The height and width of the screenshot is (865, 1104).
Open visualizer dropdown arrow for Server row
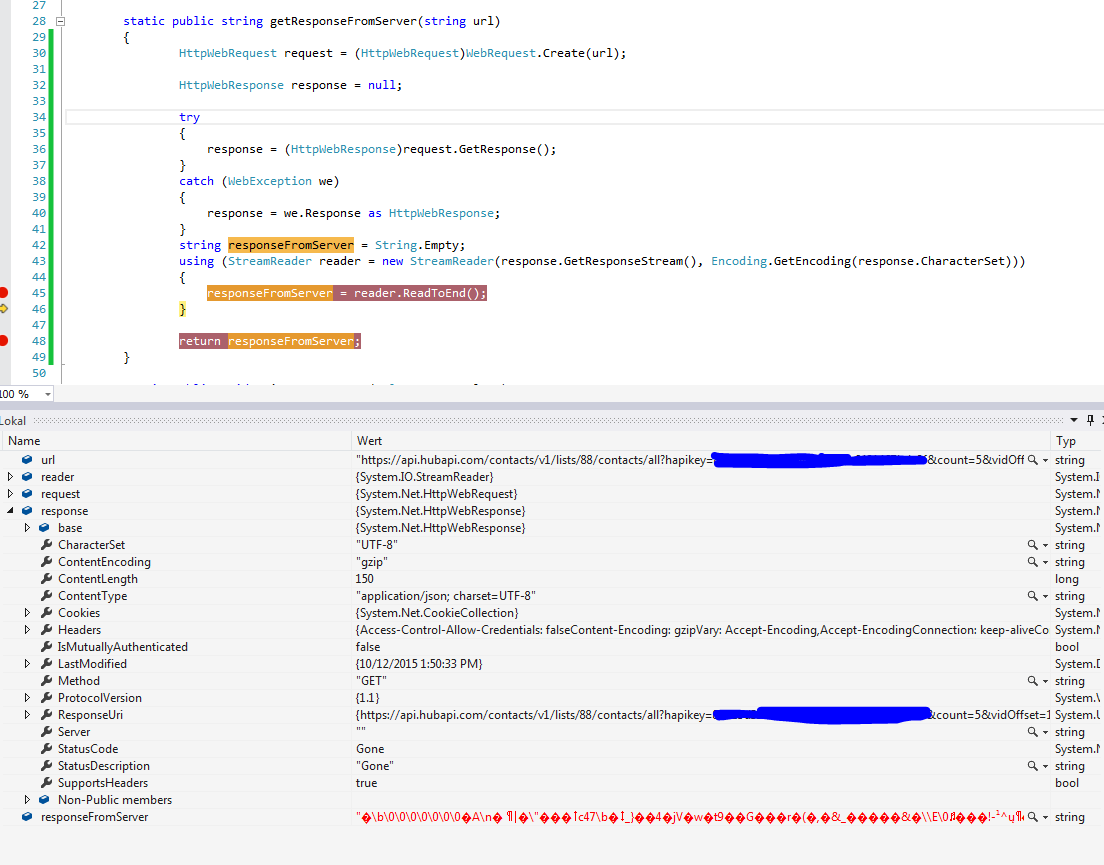click(1046, 733)
